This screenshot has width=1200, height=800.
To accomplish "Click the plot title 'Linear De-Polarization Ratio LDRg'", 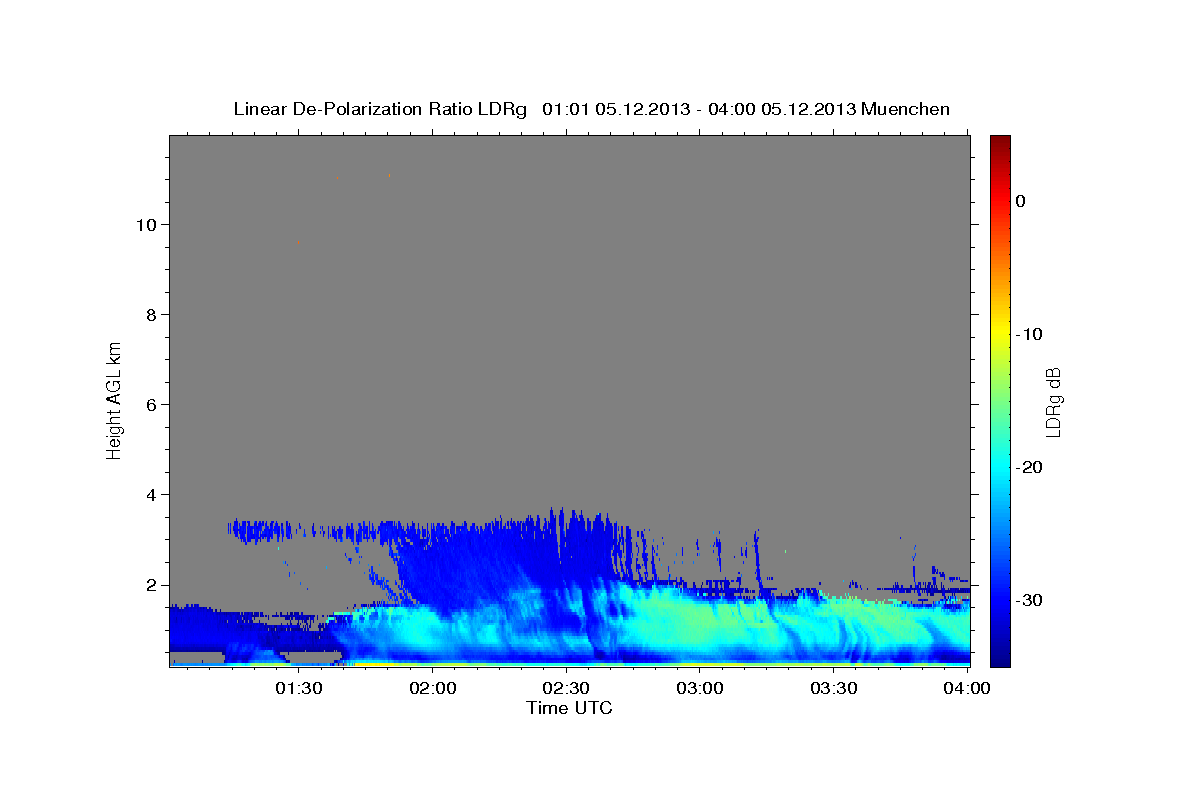I will click(379, 109).
